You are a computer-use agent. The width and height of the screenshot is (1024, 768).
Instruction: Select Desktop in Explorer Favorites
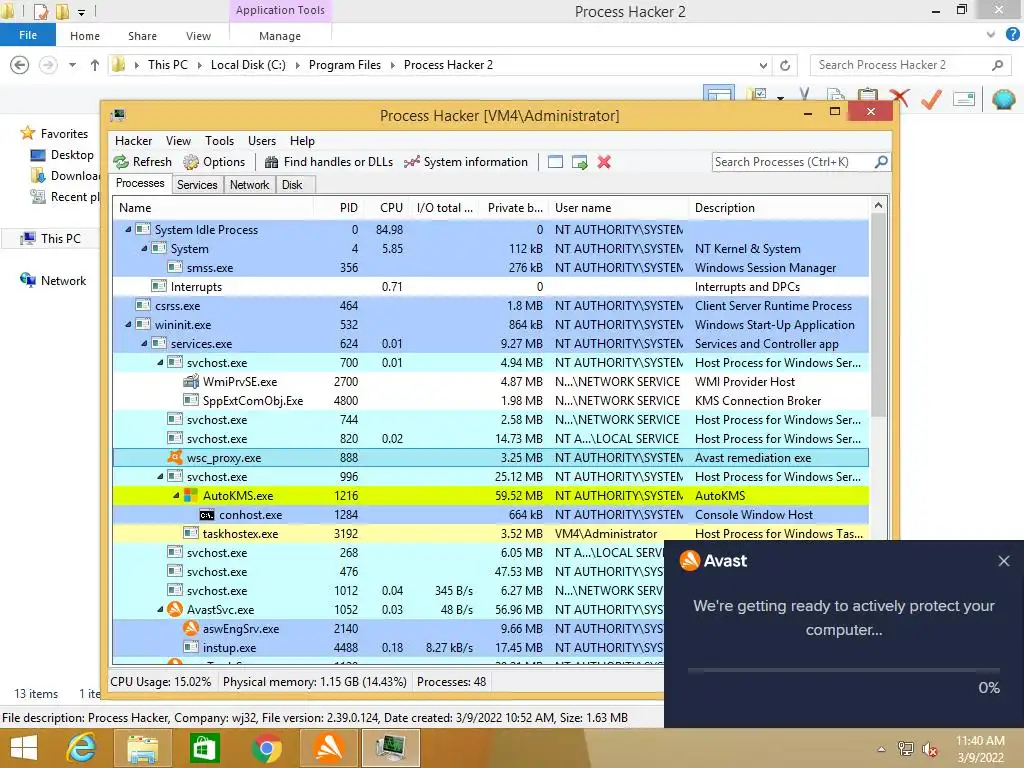coord(62,155)
